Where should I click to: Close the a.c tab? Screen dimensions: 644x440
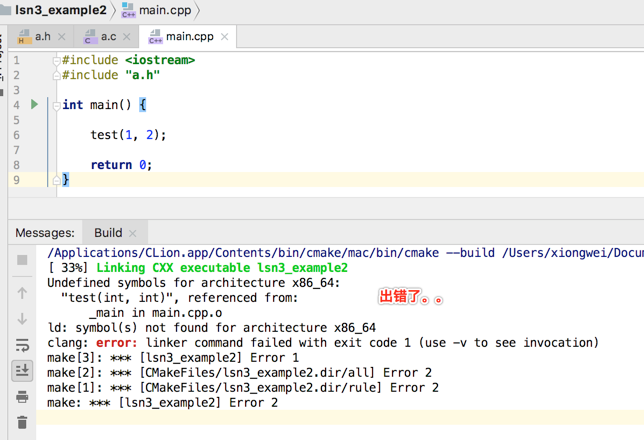[126, 37]
